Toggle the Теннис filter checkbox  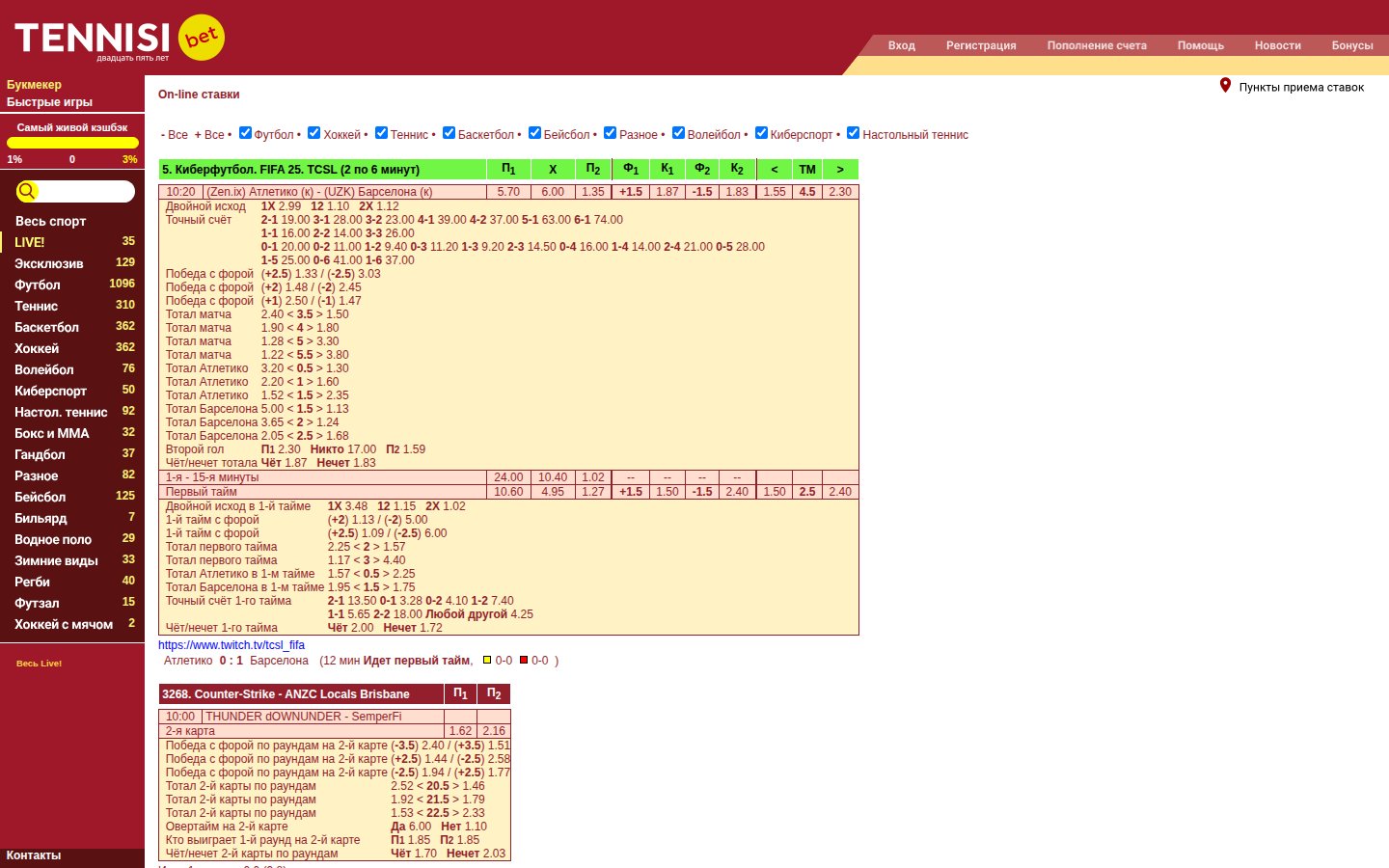pyautogui.click(x=381, y=133)
